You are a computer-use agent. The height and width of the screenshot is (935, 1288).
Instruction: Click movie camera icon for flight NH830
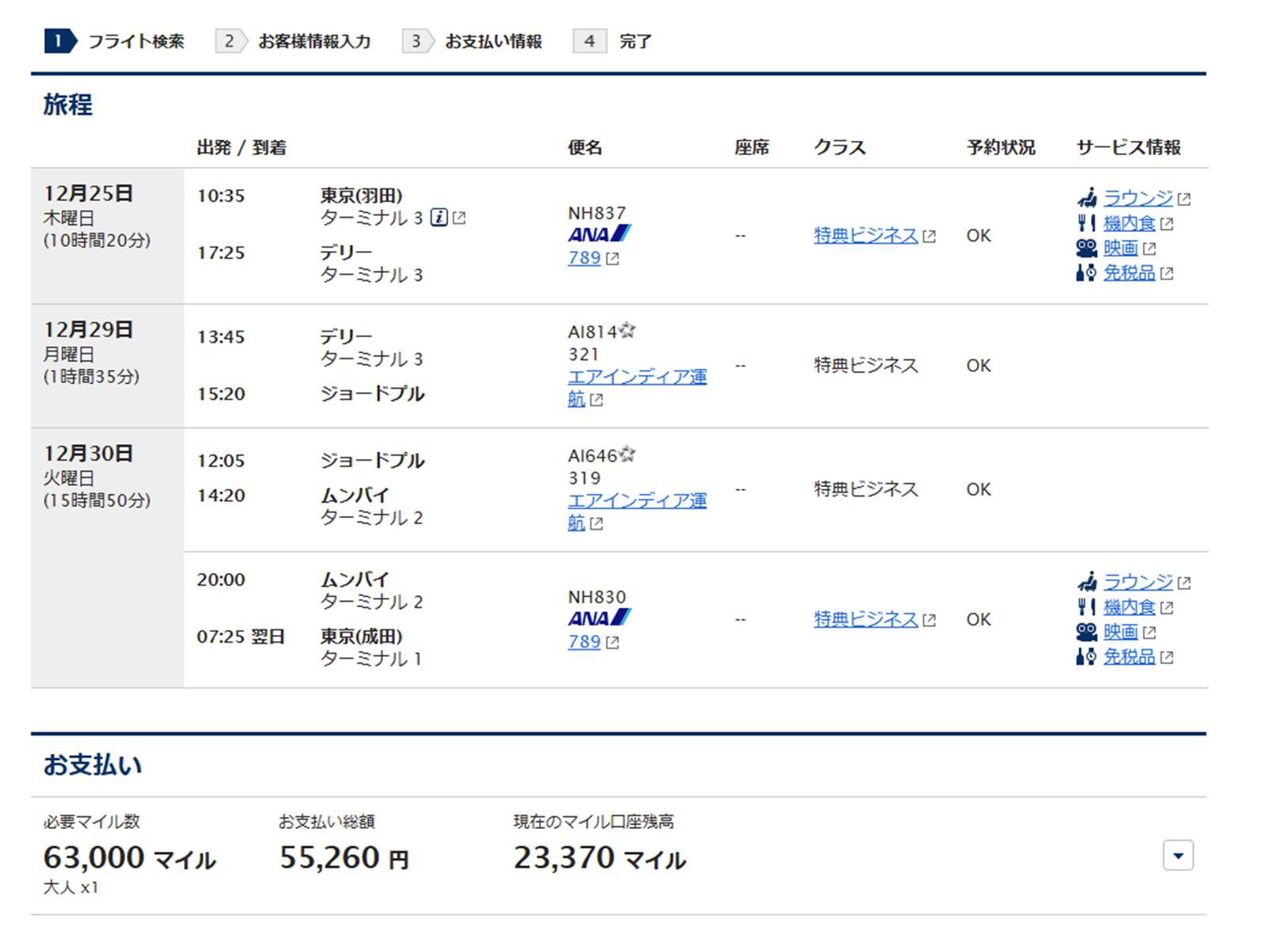point(1086,632)
